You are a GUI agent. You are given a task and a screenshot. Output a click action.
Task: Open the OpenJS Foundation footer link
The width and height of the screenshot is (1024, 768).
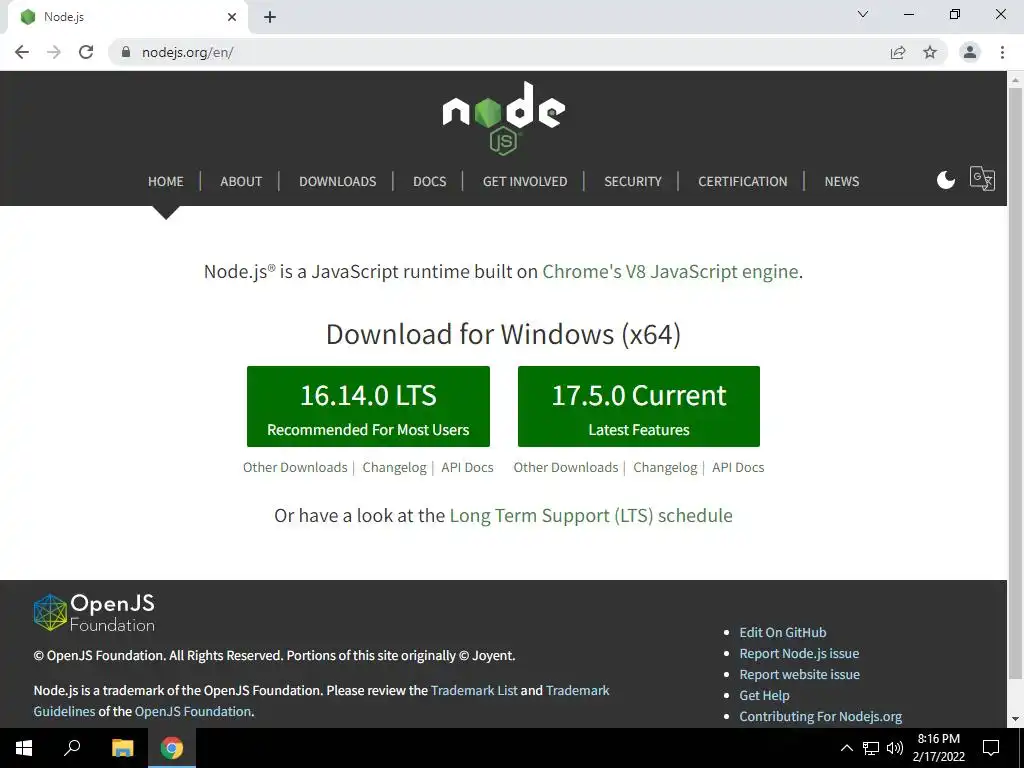click(193, 711)
